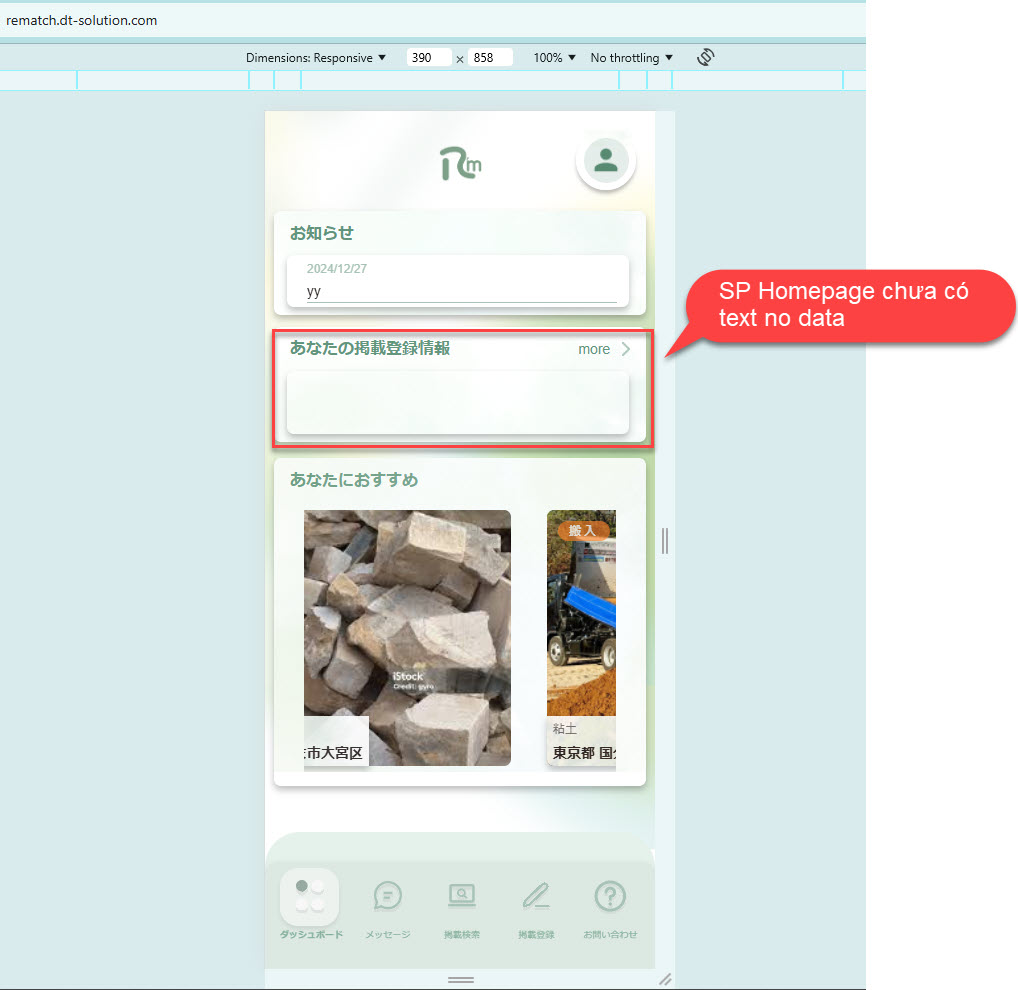Open the 掲載検索 listing search icon
1018x990 pixels.
(461, 897)
